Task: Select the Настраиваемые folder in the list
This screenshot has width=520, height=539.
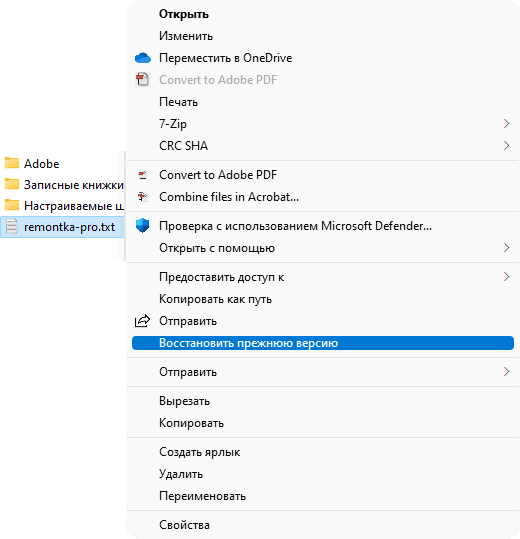Action: point(63,206)
